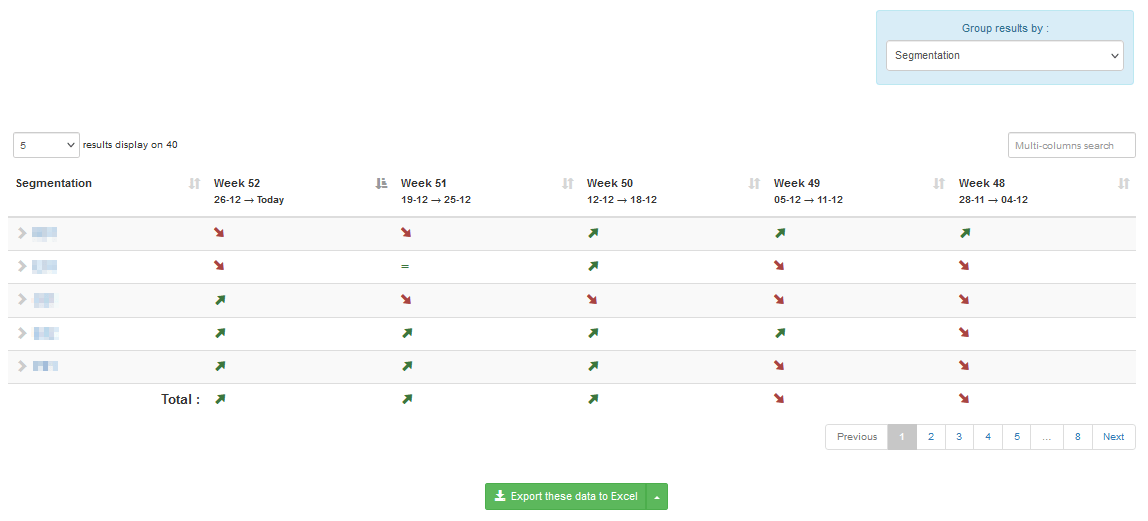The width and height of the screenshot is (1148, 521).
Task: Go to page 2 of results
Action: (x=930, y=437)
